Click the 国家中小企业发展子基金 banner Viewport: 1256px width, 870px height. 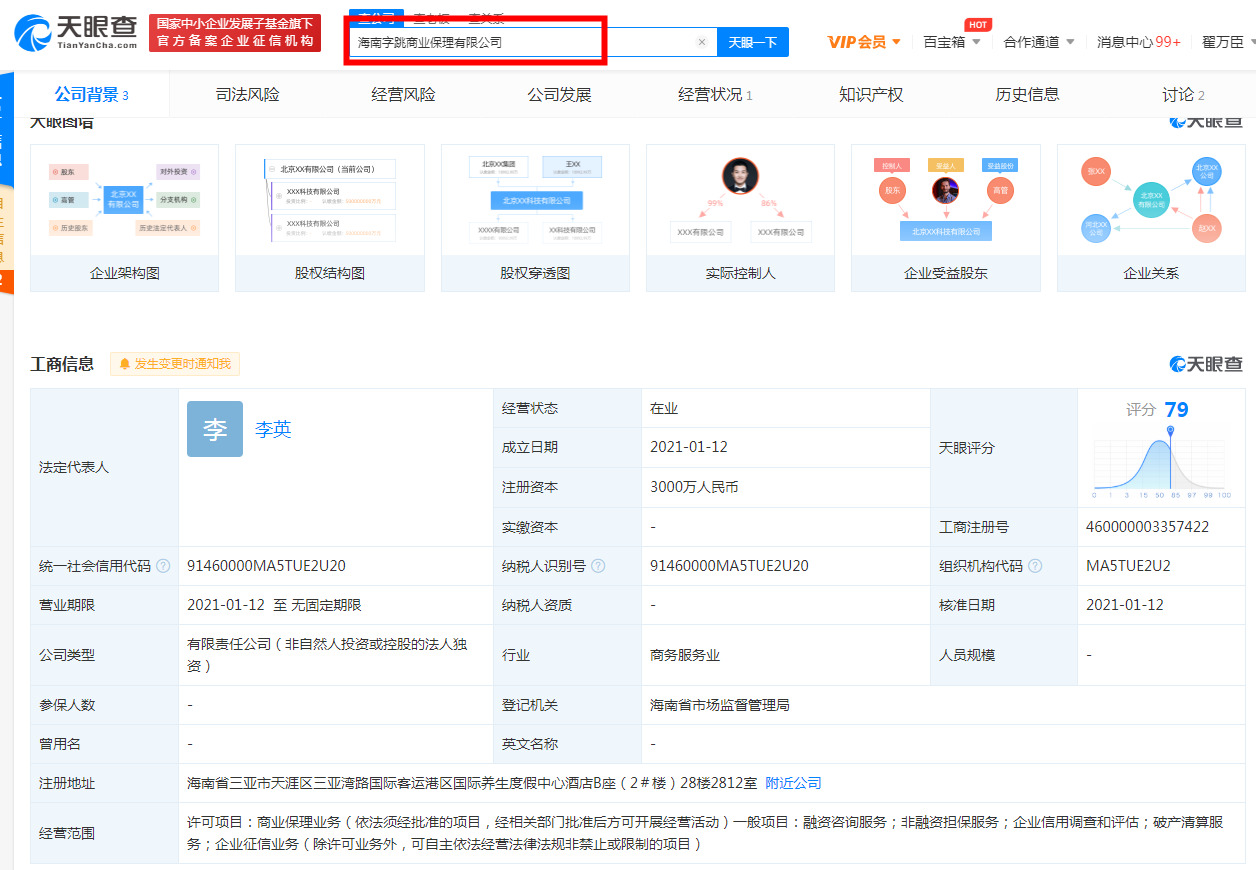pyautogui.click(x=235, y=32)
